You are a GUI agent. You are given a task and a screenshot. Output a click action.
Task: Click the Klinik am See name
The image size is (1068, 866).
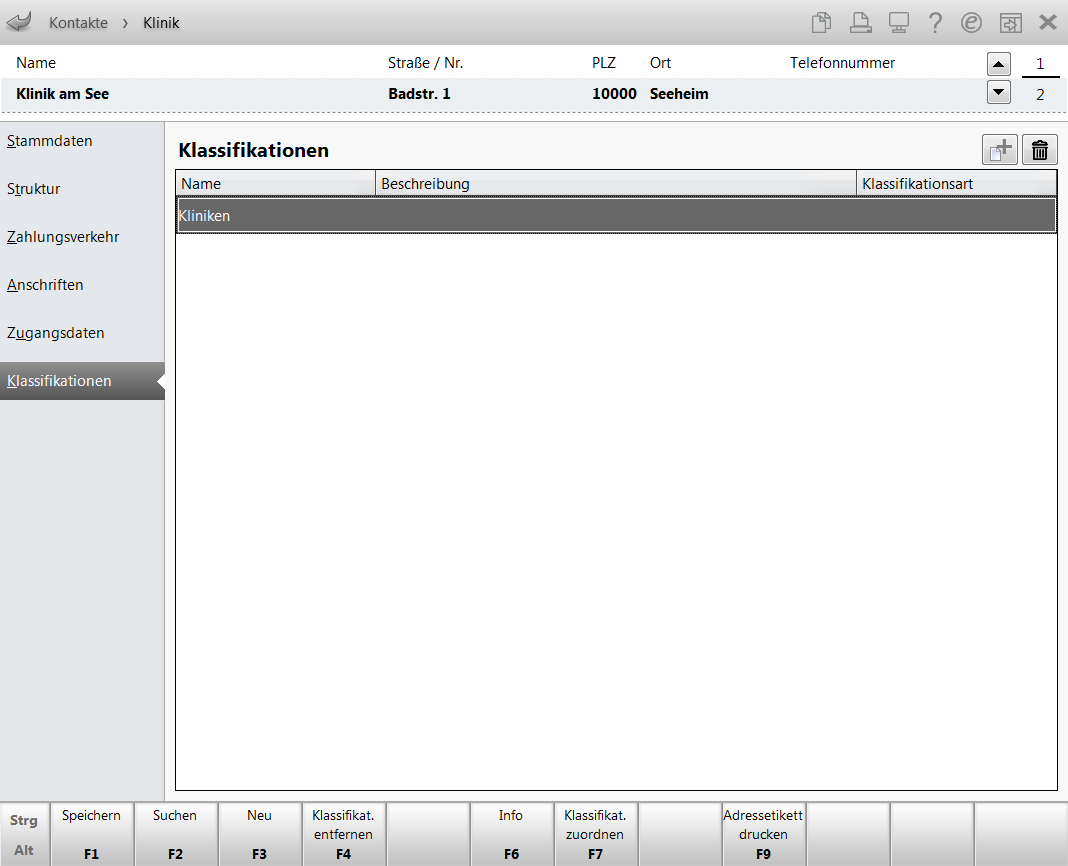point(63,94)
